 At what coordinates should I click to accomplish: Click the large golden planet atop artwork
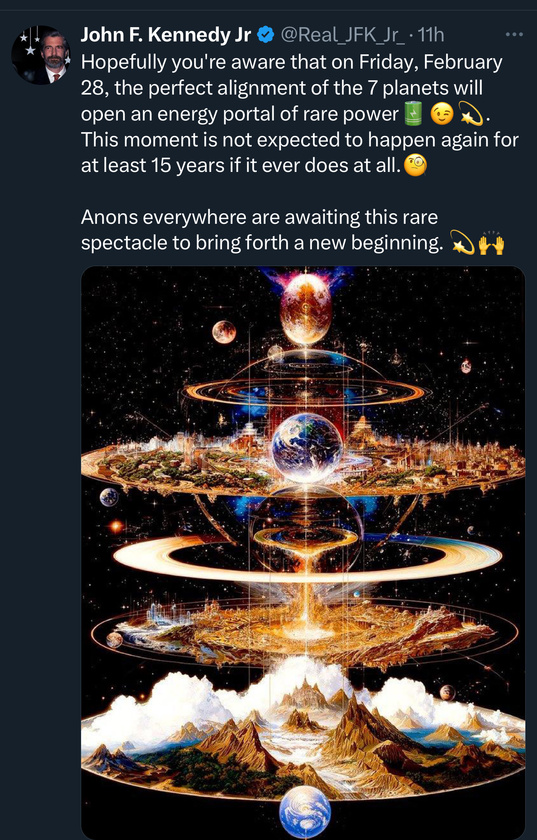306,309
